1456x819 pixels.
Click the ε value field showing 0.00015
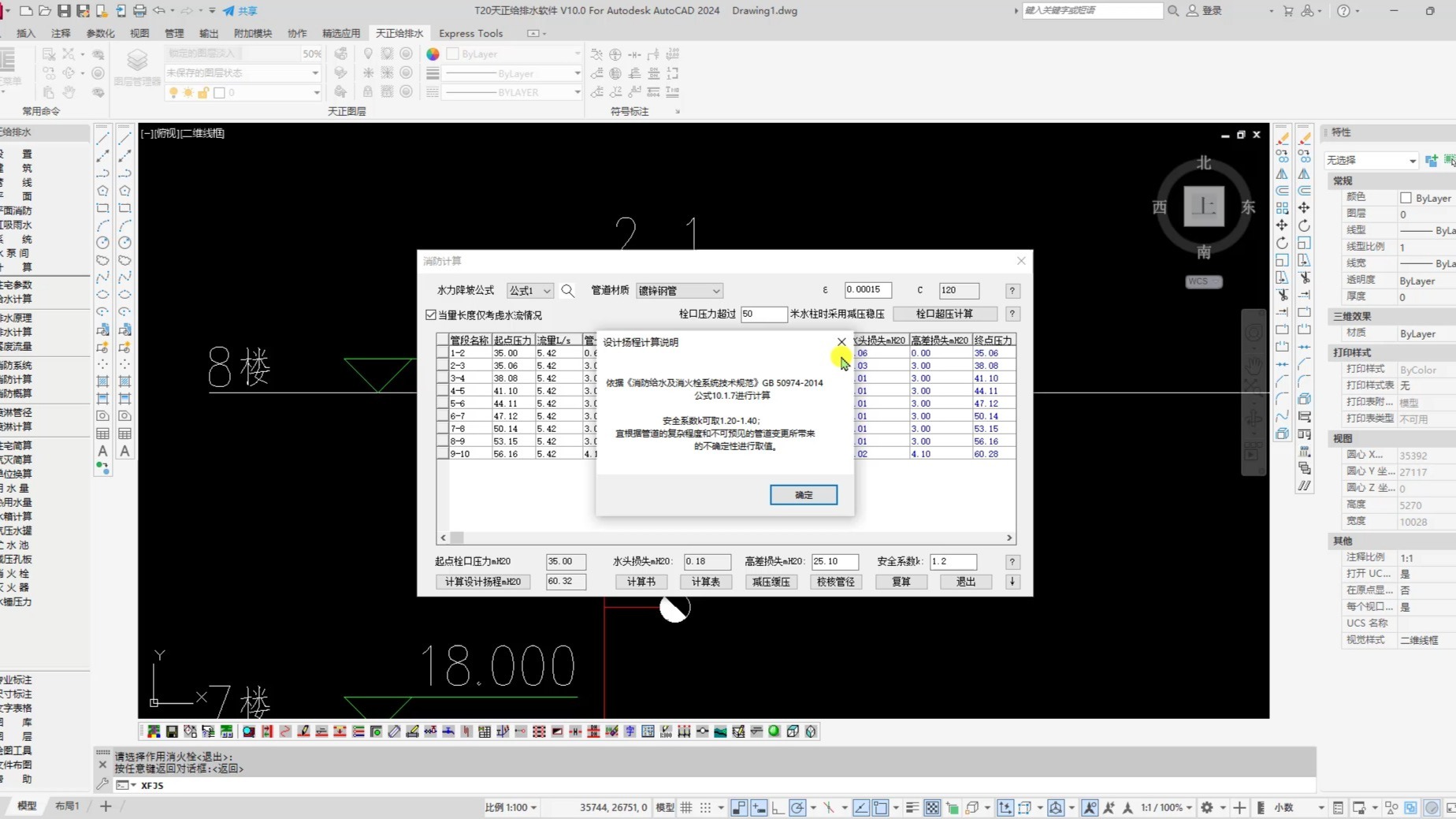(868, 290)
